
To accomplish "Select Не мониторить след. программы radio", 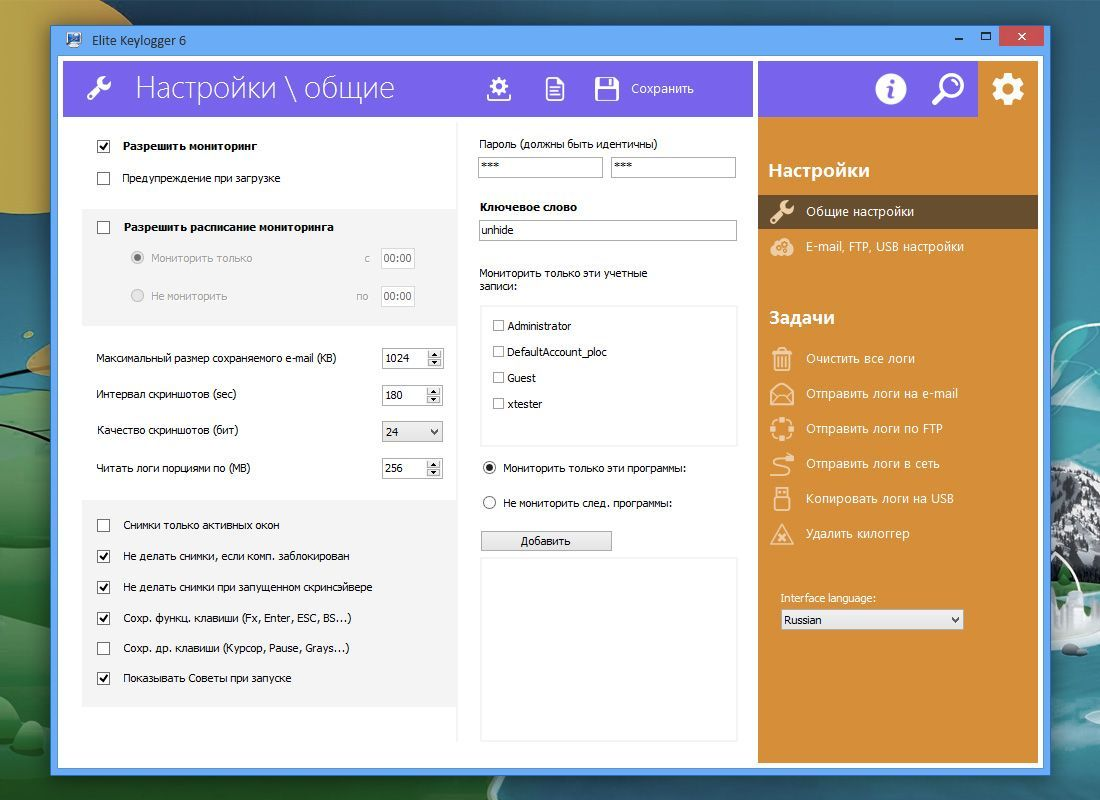I will [x=490, y=502].
